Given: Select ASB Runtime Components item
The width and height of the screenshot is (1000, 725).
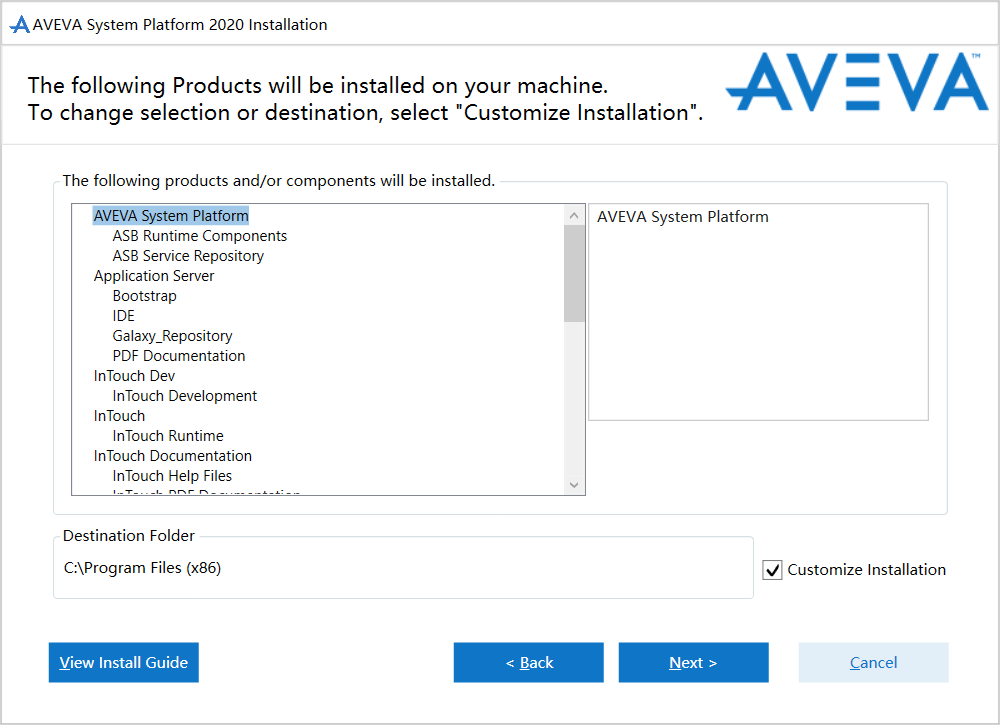Looking at the screenshot, I should [x=200, y=236].
